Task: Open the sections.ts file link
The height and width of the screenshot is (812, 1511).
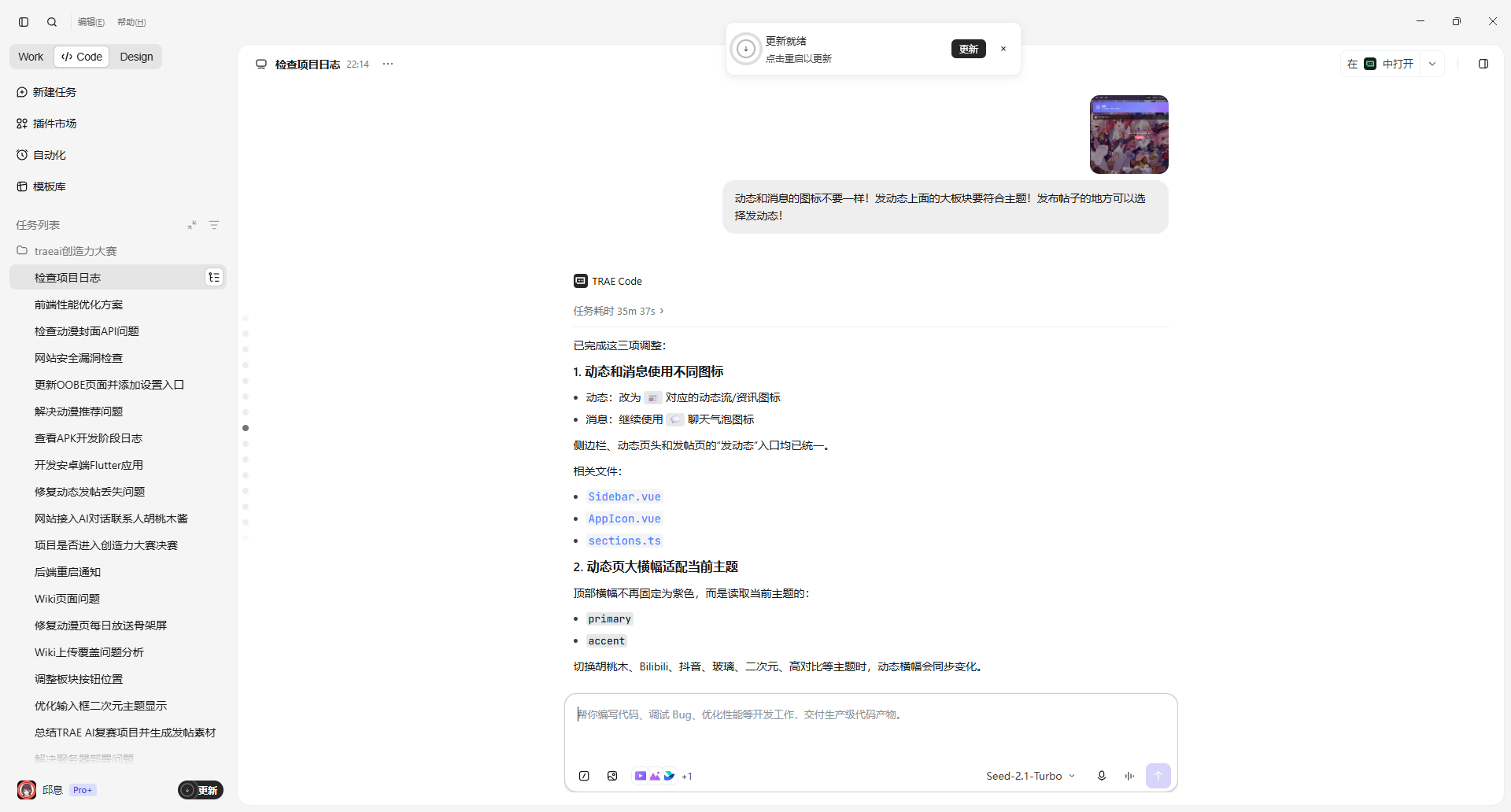Action: click(624, 541)
